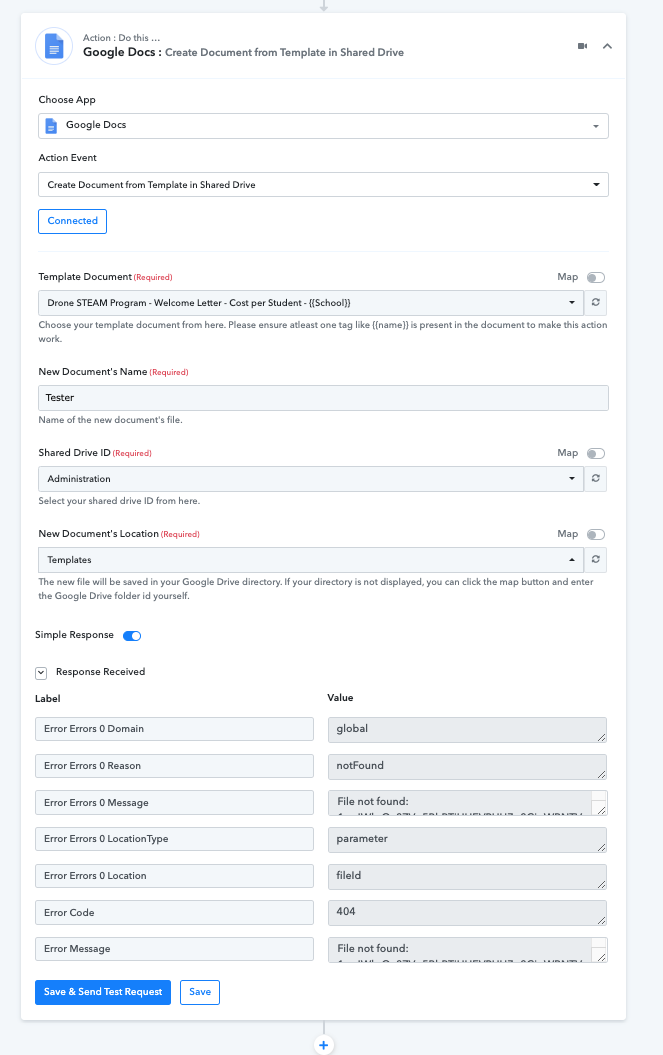
Task: Collapse the Response Received section
Action: click(41, 672)
